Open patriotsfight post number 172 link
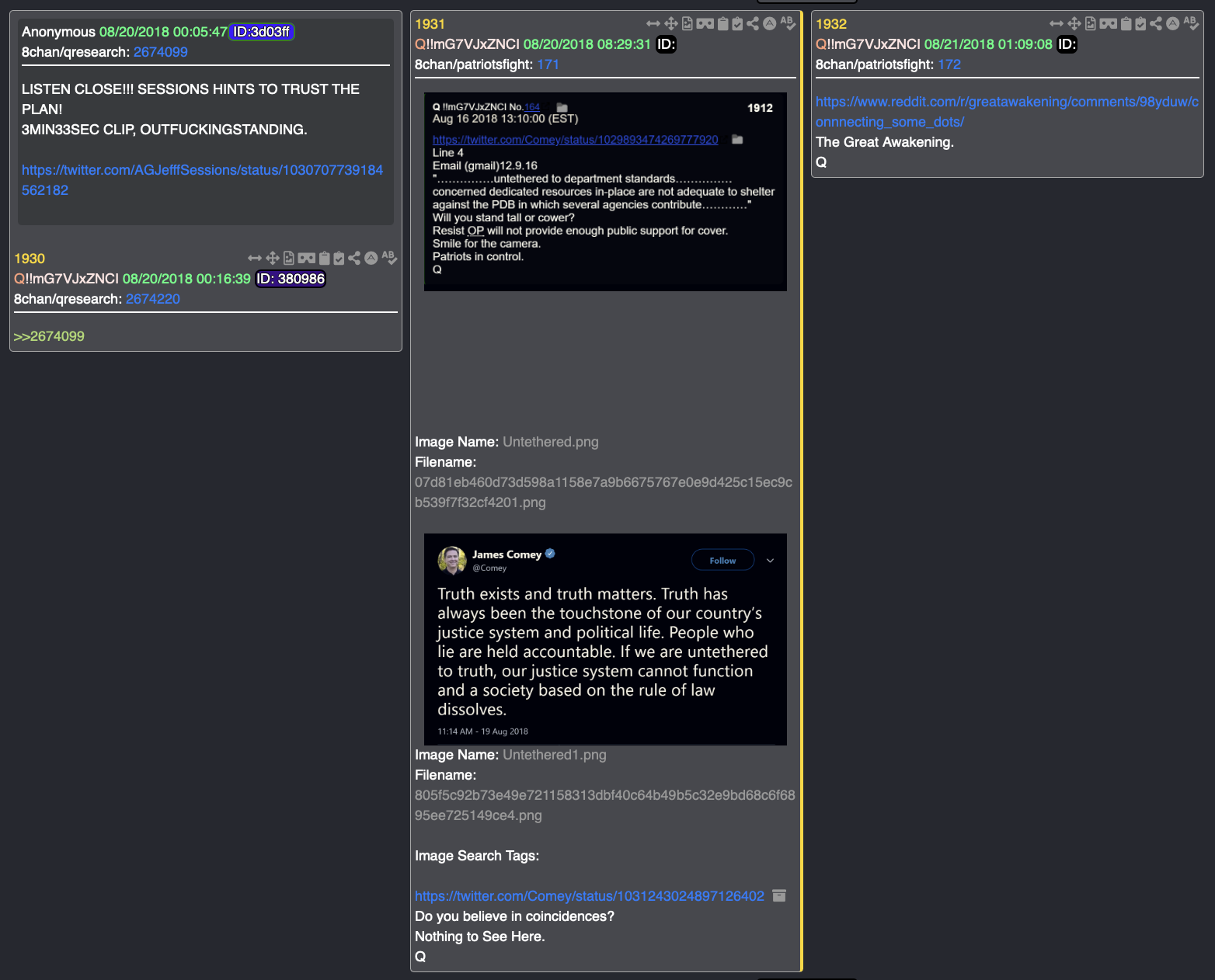Image resolution: width=1215 pixels, height=980 pixels. coord(949,64)
